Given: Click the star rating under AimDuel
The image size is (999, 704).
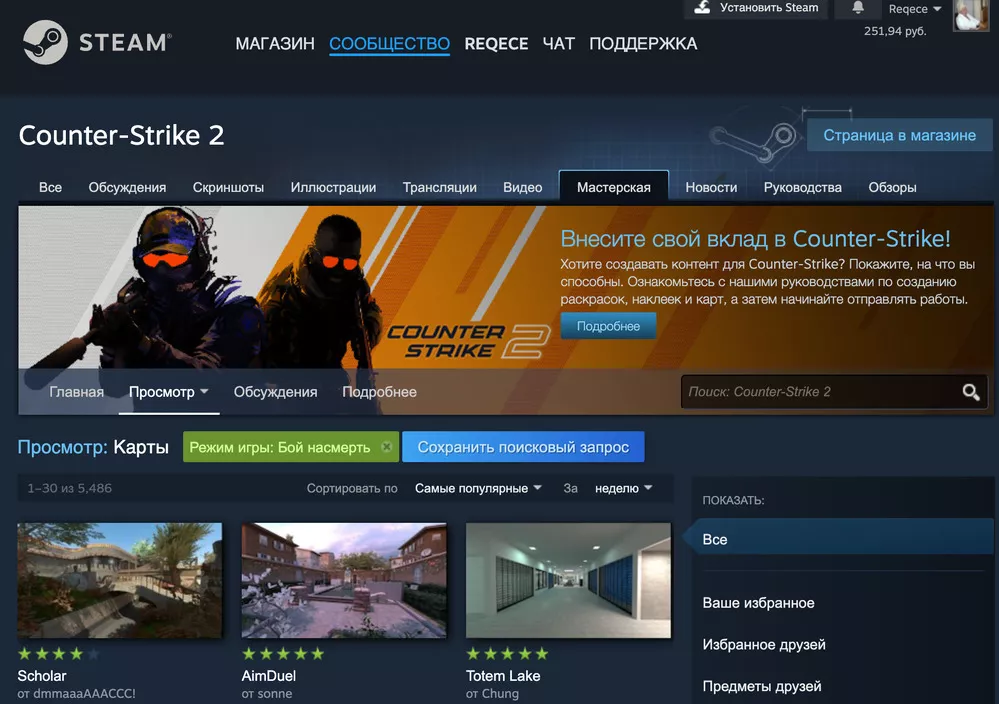Looking at the screenshot, I should pyautogui.click(x=283, y=653).
